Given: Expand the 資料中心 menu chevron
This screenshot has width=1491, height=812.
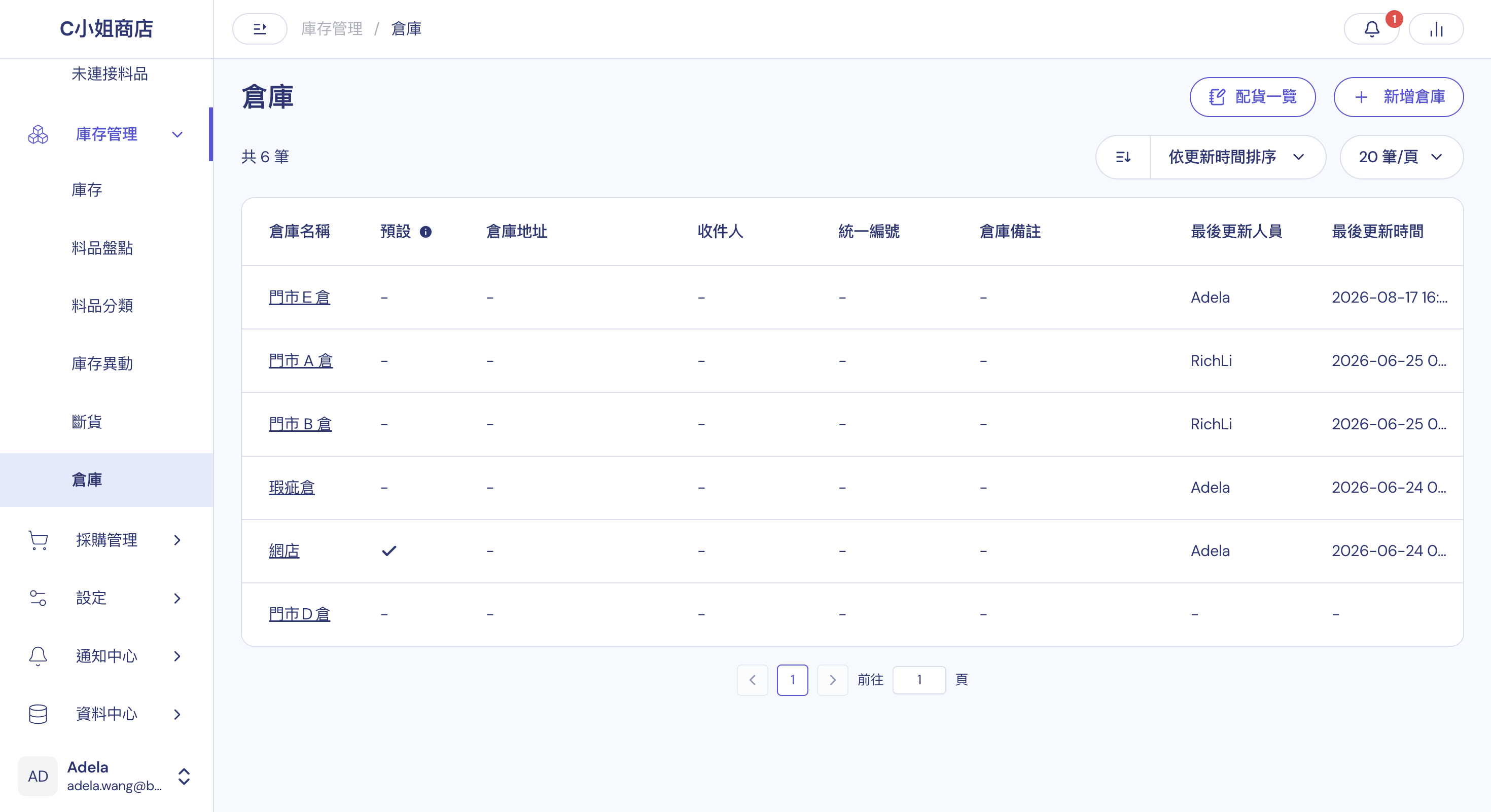Looking at the screenshot, I should [177, 714].
